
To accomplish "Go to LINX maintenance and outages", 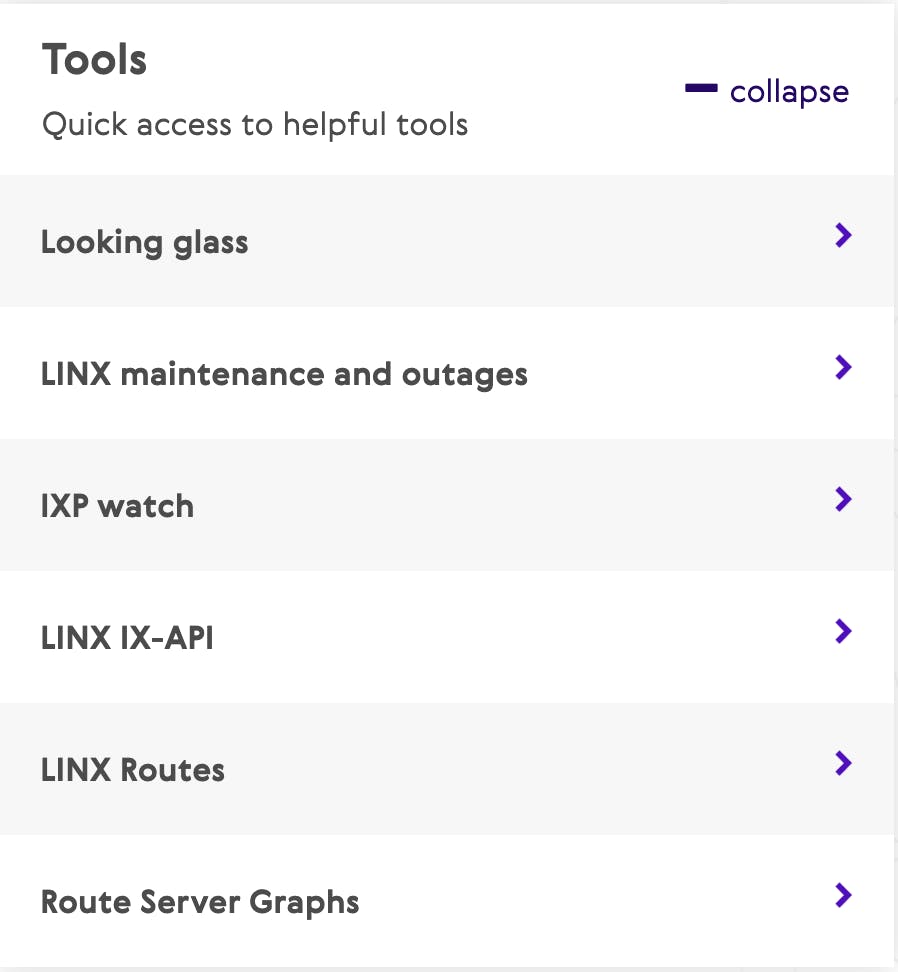I will click(284, 374).
